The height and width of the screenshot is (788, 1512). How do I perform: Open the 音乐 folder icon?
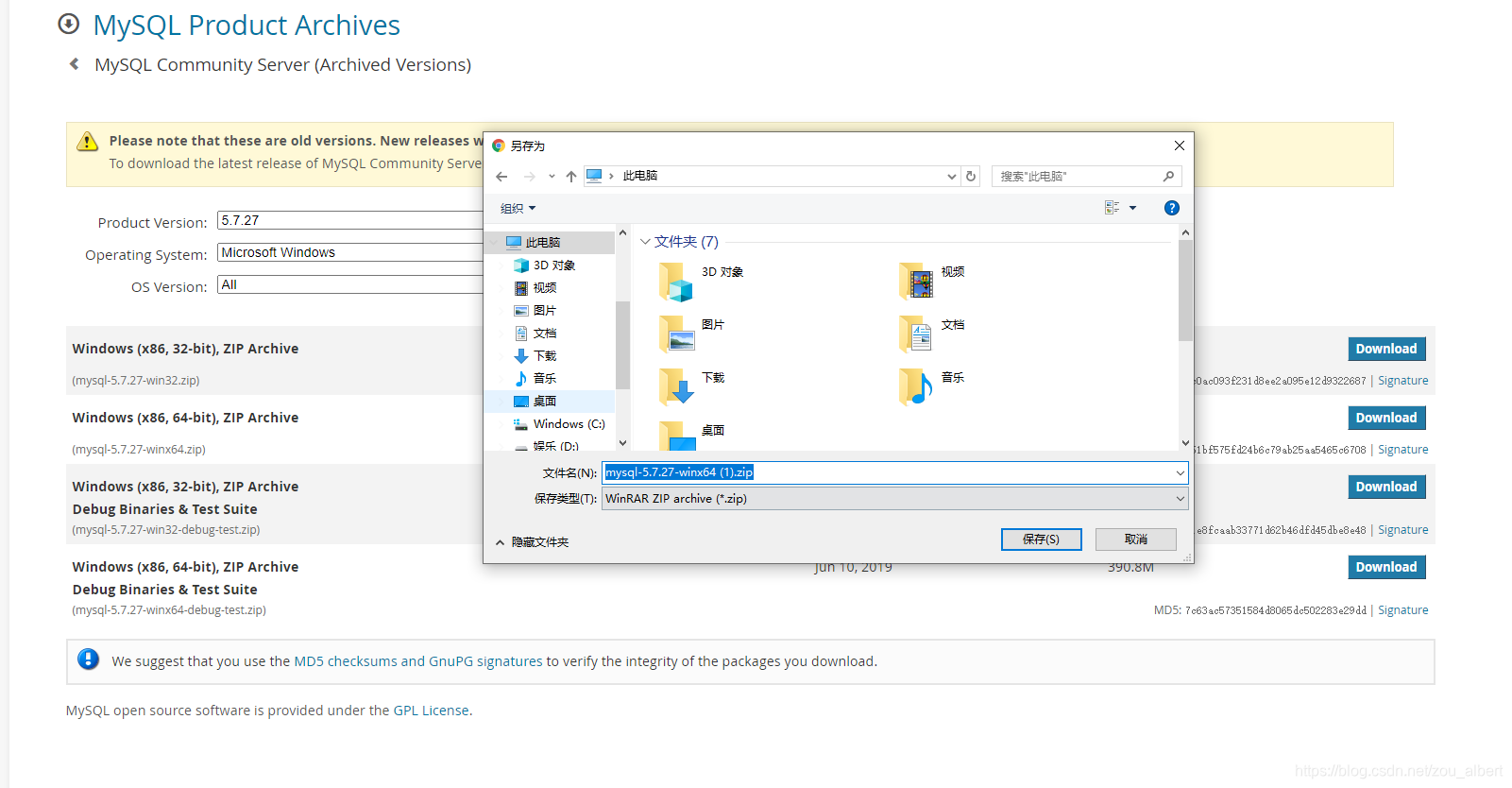(x=916, y=387)
